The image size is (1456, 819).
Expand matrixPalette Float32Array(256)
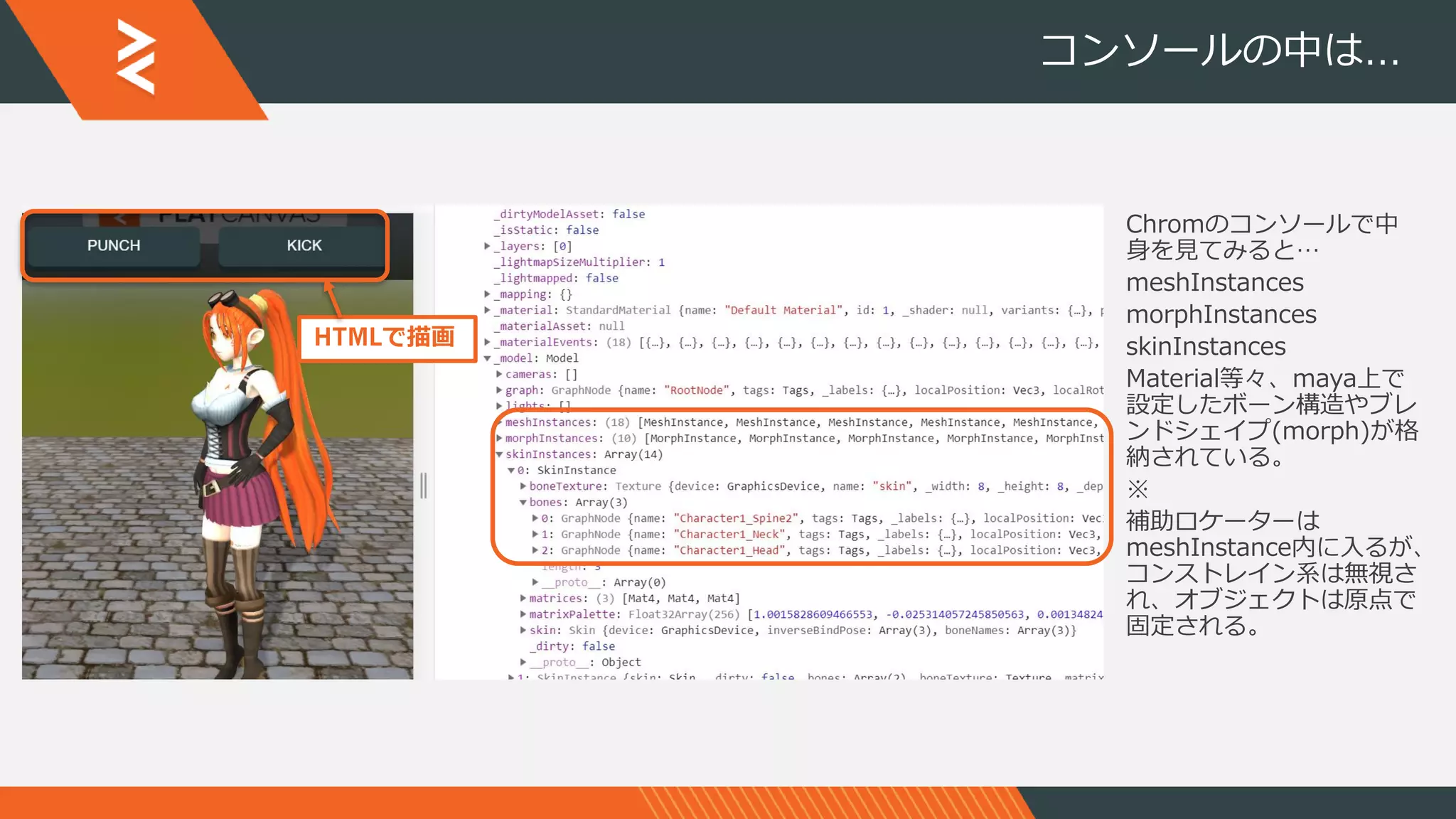point(523,614)
